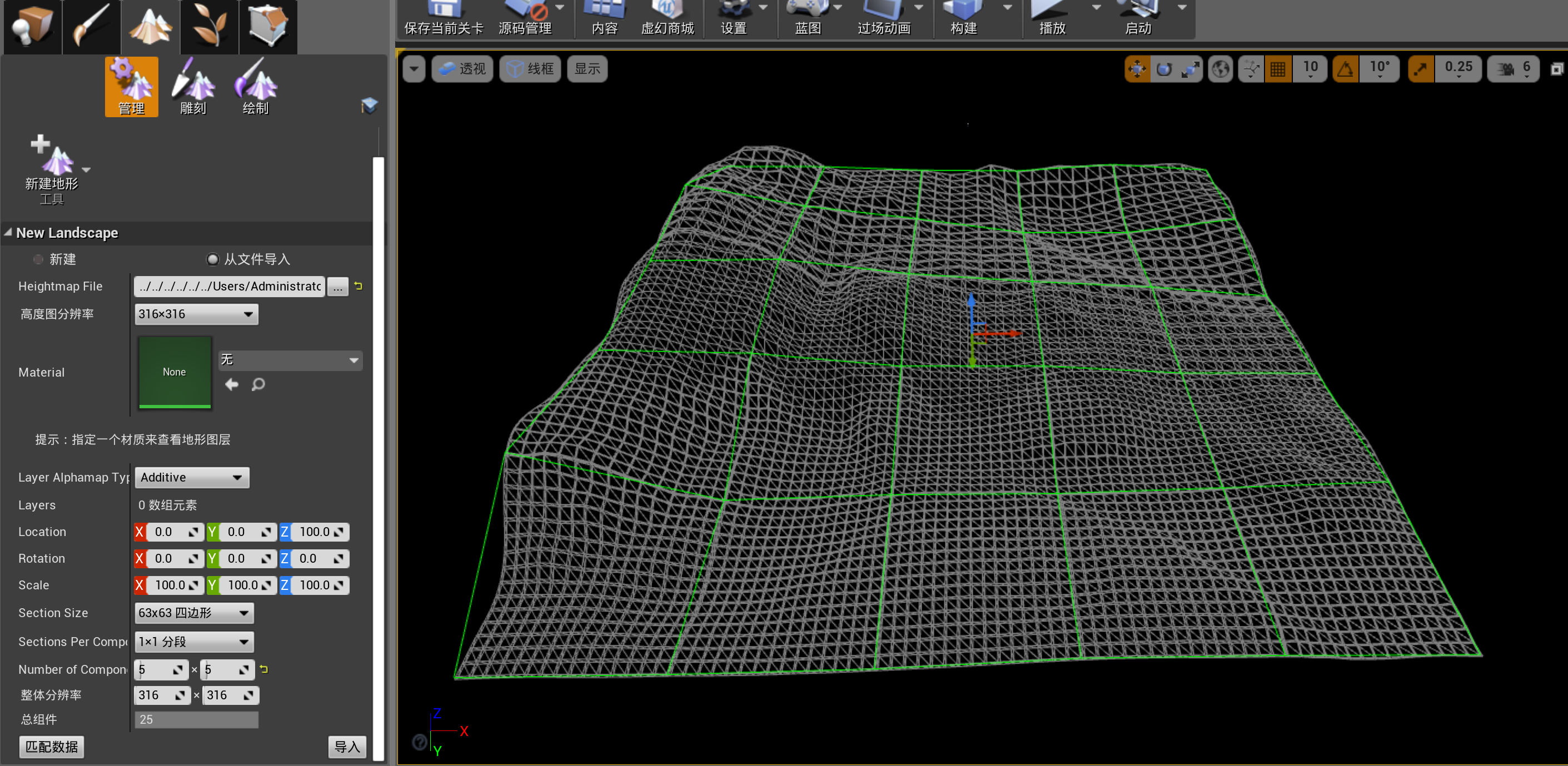Select the 新建 radio button
The height and width of the screenshot is (766, 1568).
click(38, 259)
